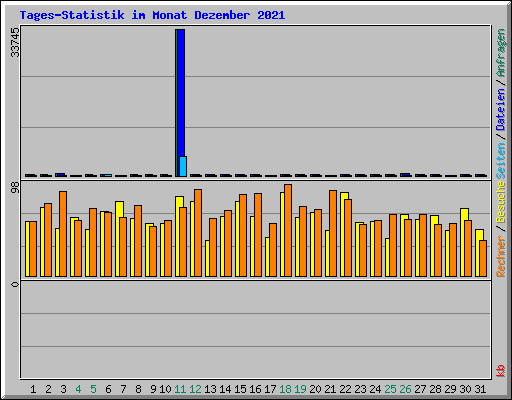Click the red 'kB' legend label
This screenshot has width=512, height=400.
coord(500,371)
